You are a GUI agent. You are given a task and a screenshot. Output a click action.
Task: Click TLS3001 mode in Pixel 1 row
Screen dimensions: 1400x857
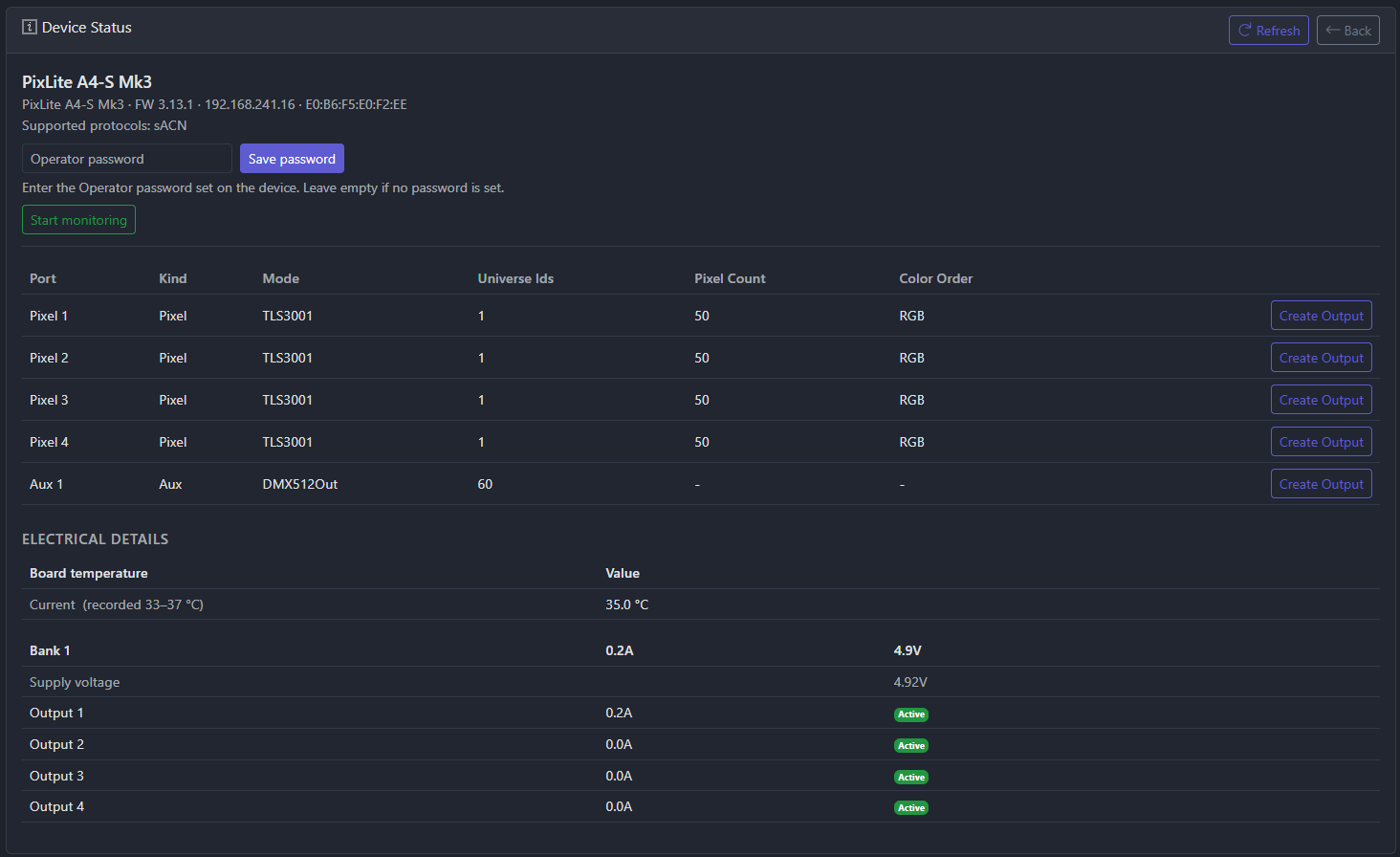click(x=288, y=316)
